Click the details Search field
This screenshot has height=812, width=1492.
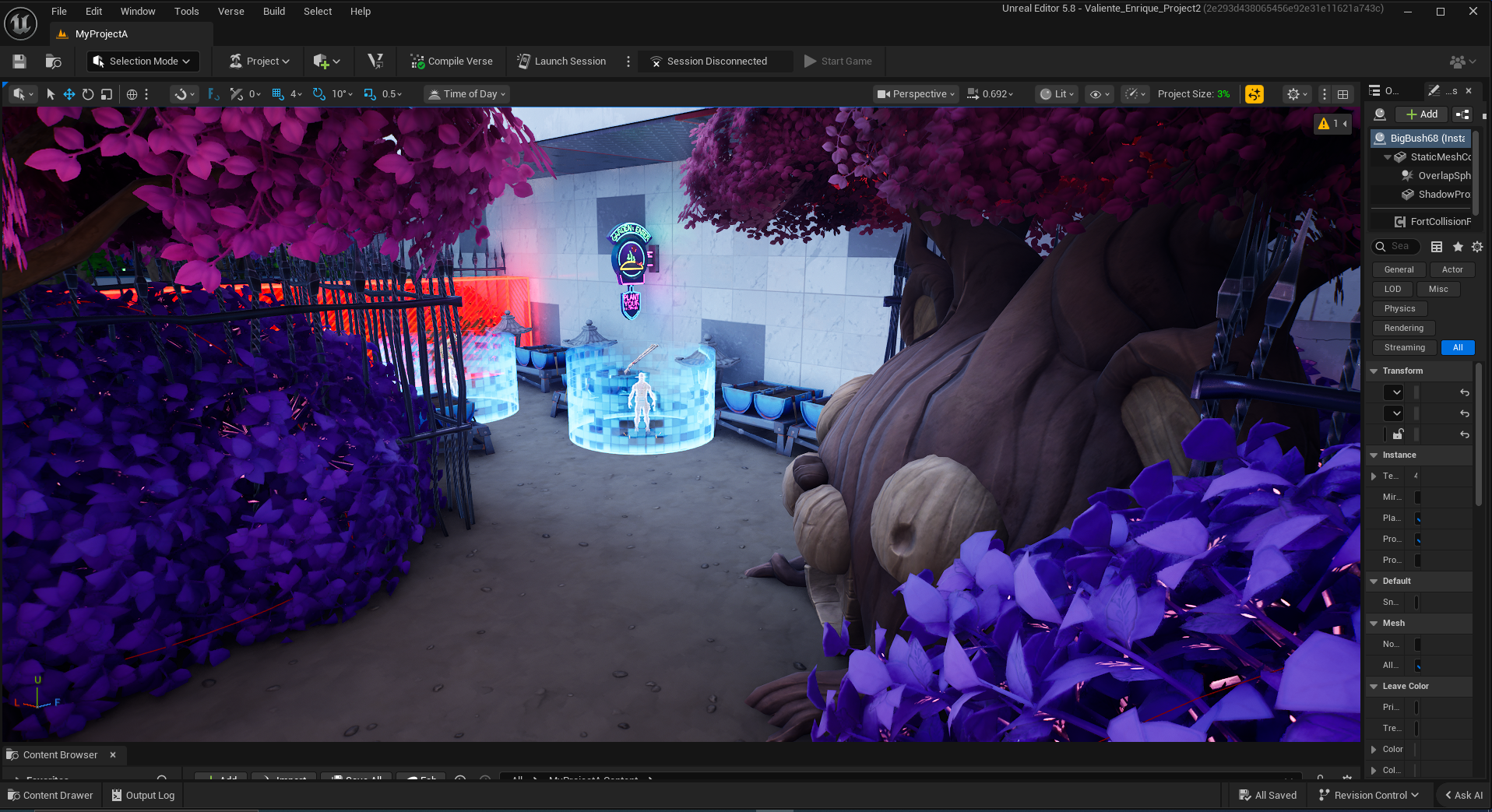tap(1395, 247)
